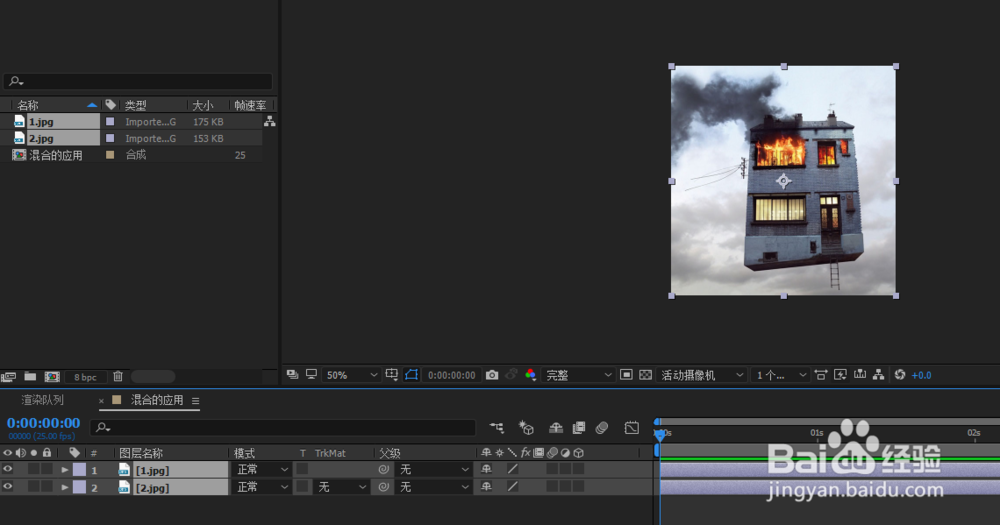The width and height of the screenshot is (1000, 525).
Task: Open the Graph Editor icon
Action: click(631, 427)
